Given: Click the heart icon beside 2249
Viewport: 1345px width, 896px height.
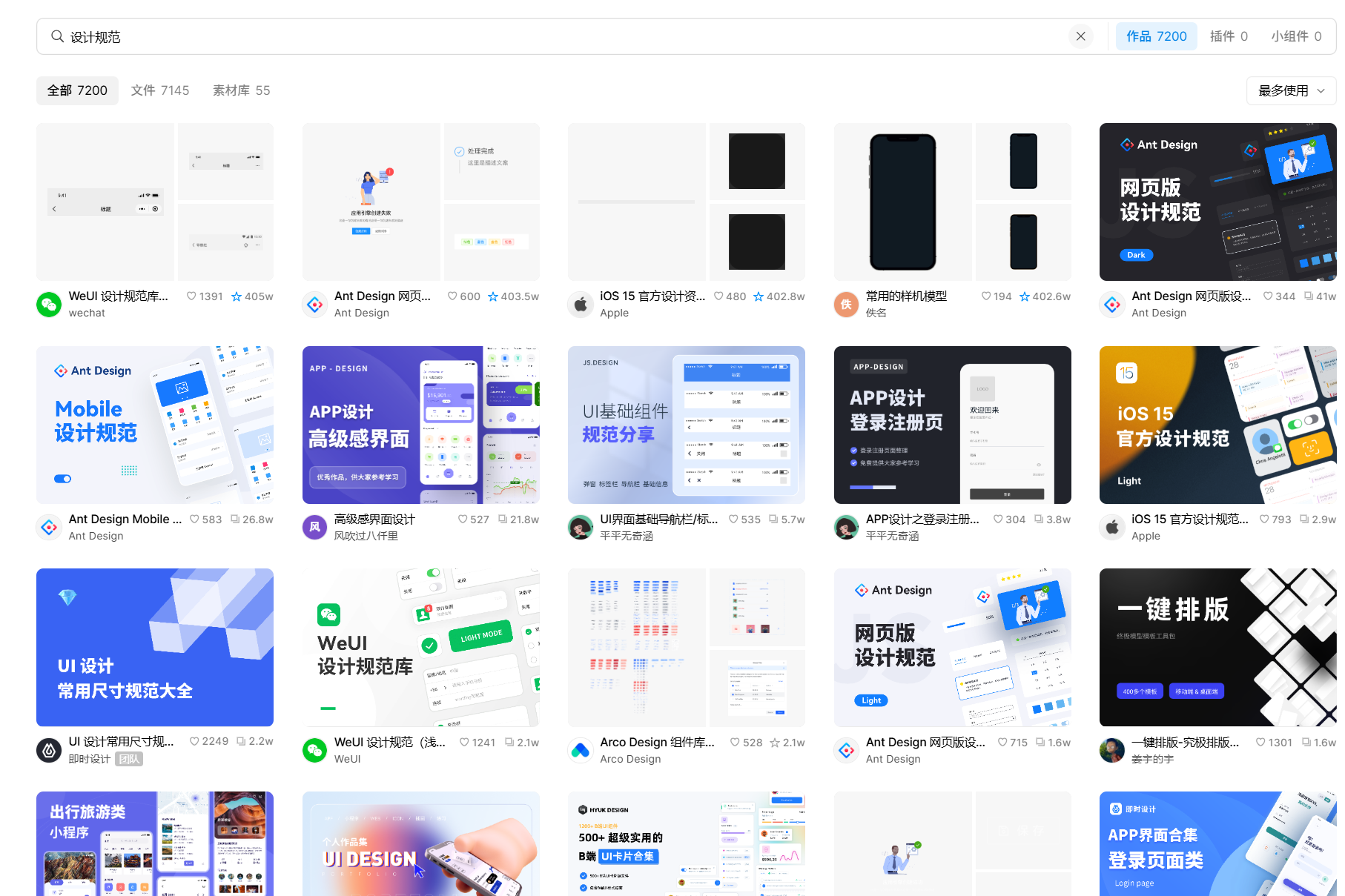Looking at the screenshot, I should click(x=194, y=742).
